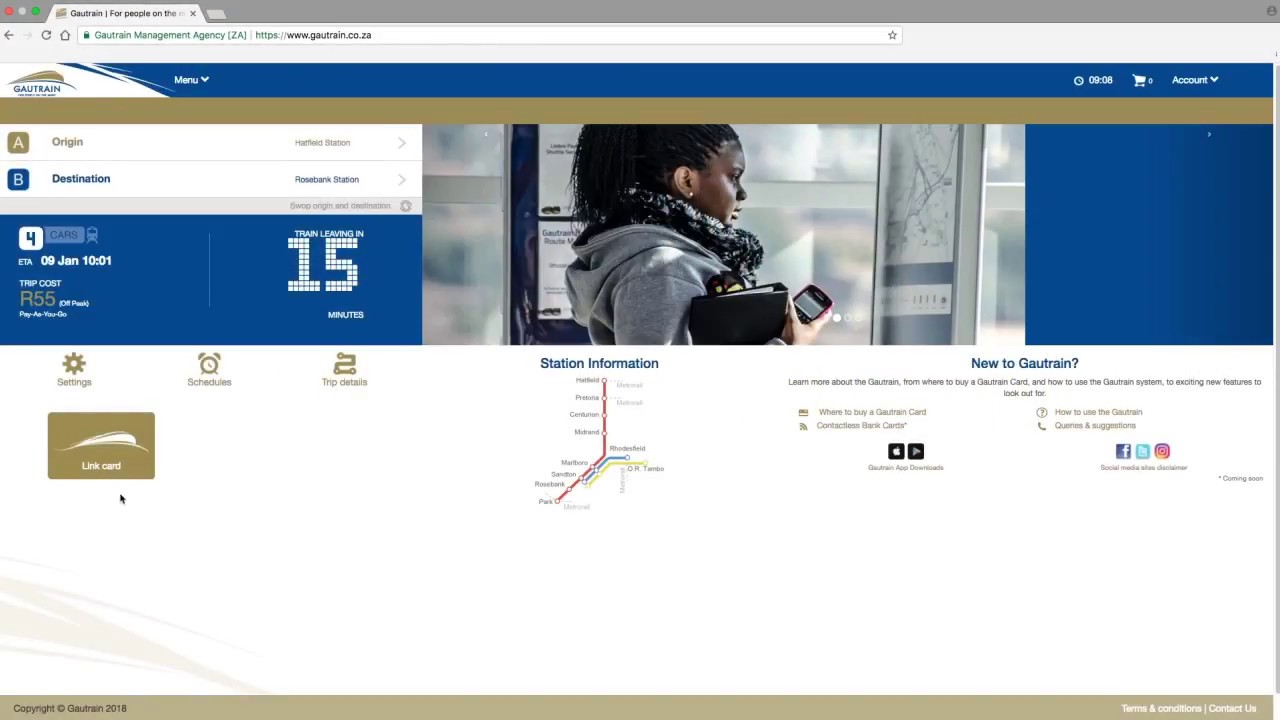
Task: Click the swap origin and destination icon
Action: pyautogui.click(x=406, y=206)
